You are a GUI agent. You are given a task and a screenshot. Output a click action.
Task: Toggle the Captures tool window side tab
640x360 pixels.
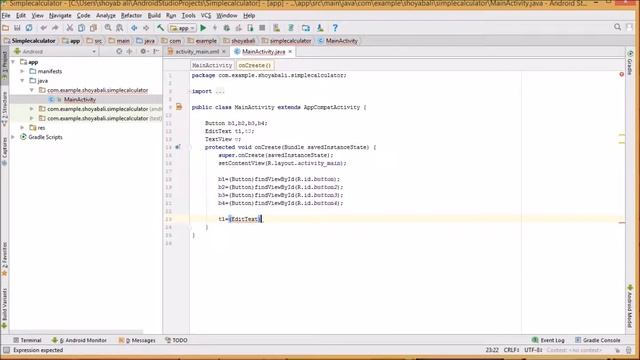click(x=4, y=151)
